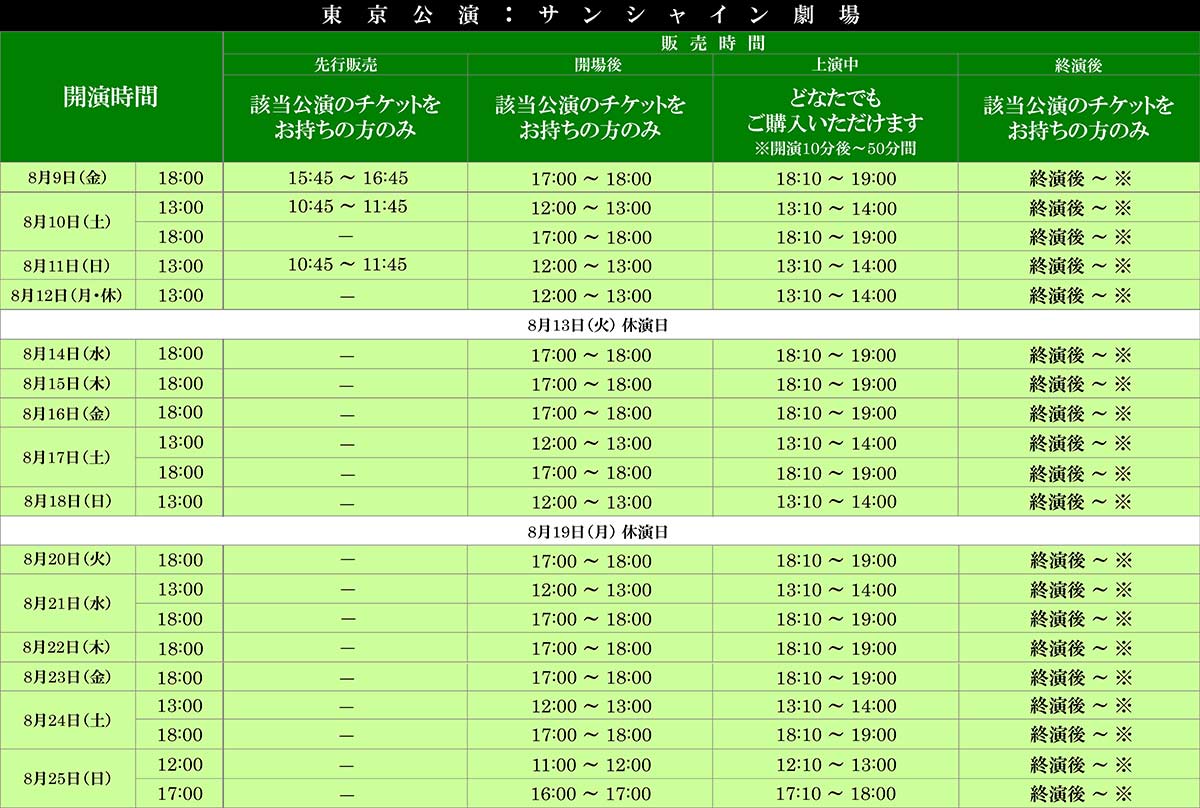Image resolution: width=1200 pixels, height=808 pixels.
Task: Select the 8月13日(火) 休演日 row
Action: point(600,325)
